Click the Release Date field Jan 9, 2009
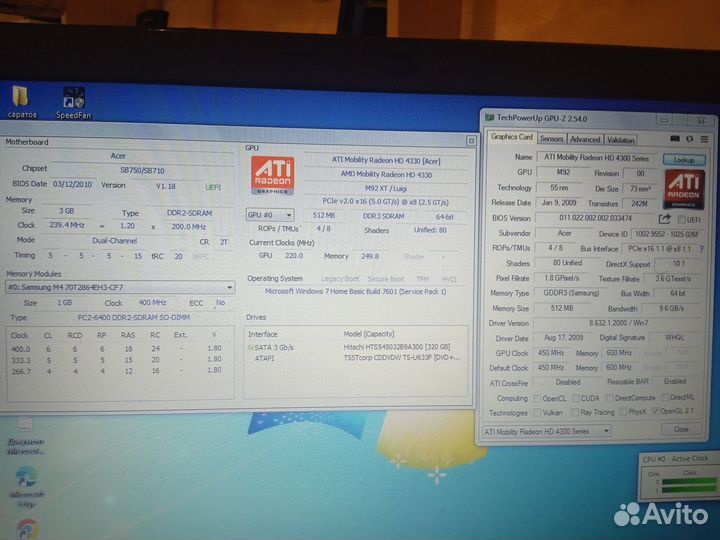The height and width of the screenshot is (540, 720). pos(558,202)
